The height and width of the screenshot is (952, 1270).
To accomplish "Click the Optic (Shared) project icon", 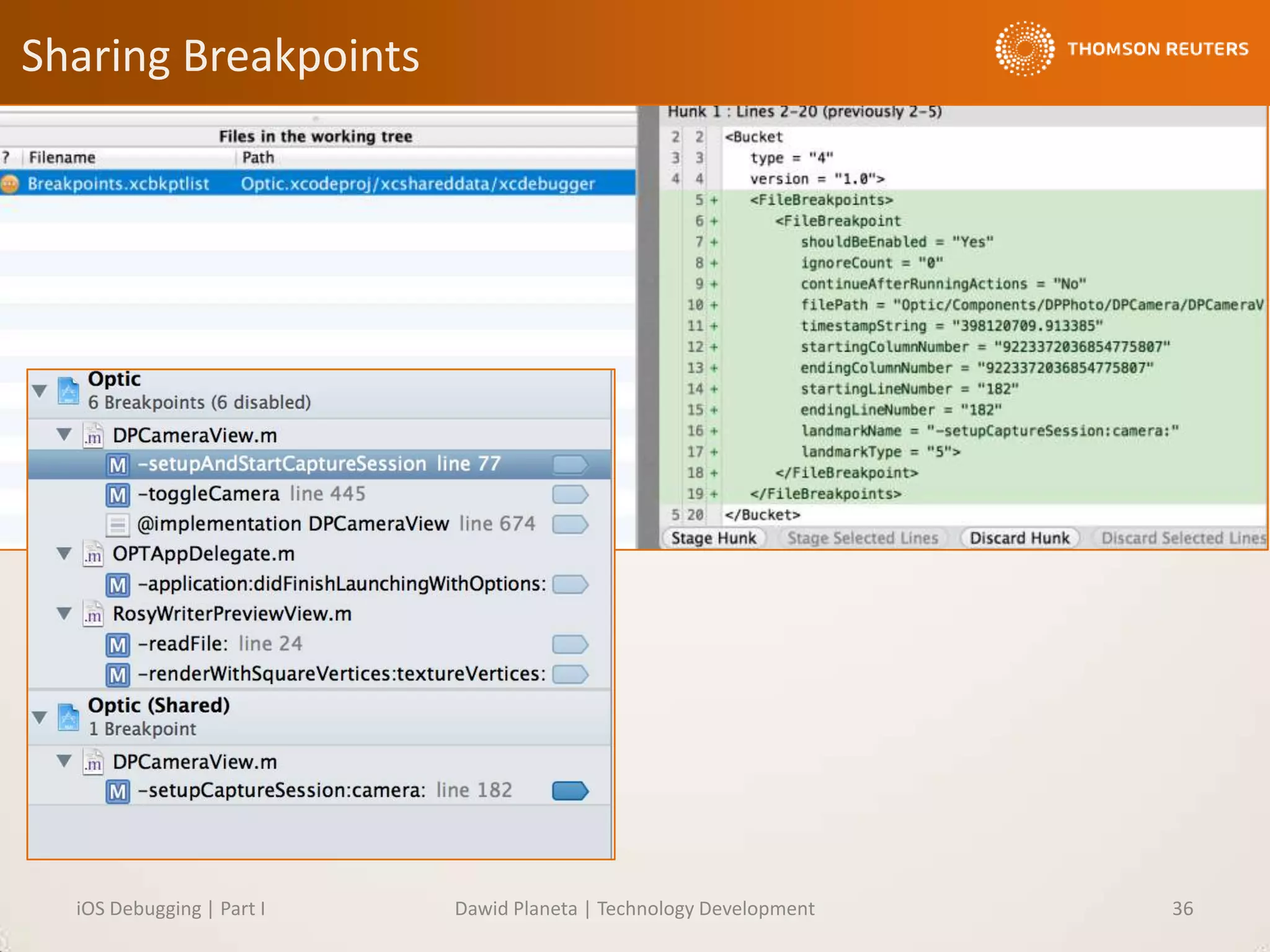I will pos(68,717).
